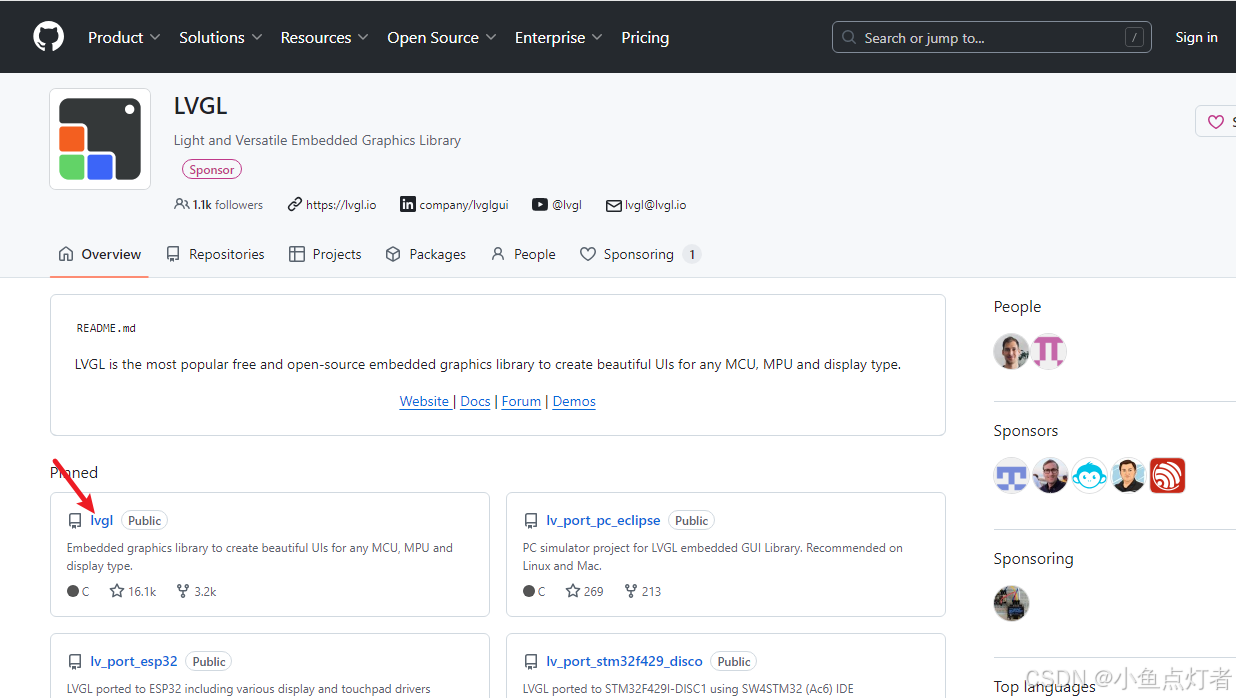Click the heart Sponsor button at right
1236x698 pixels.
(x=1216, y=122)
